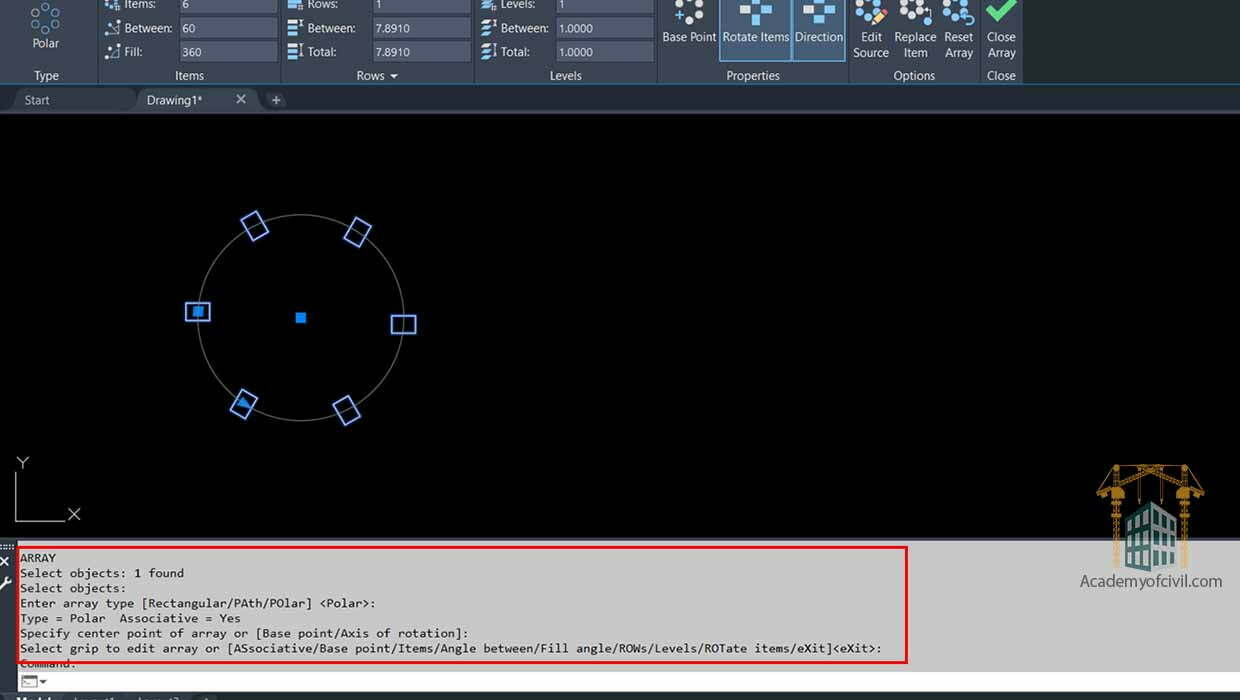1240x700 pixels.
Task: Choose the Base Point button
Action: click(689, 24)
